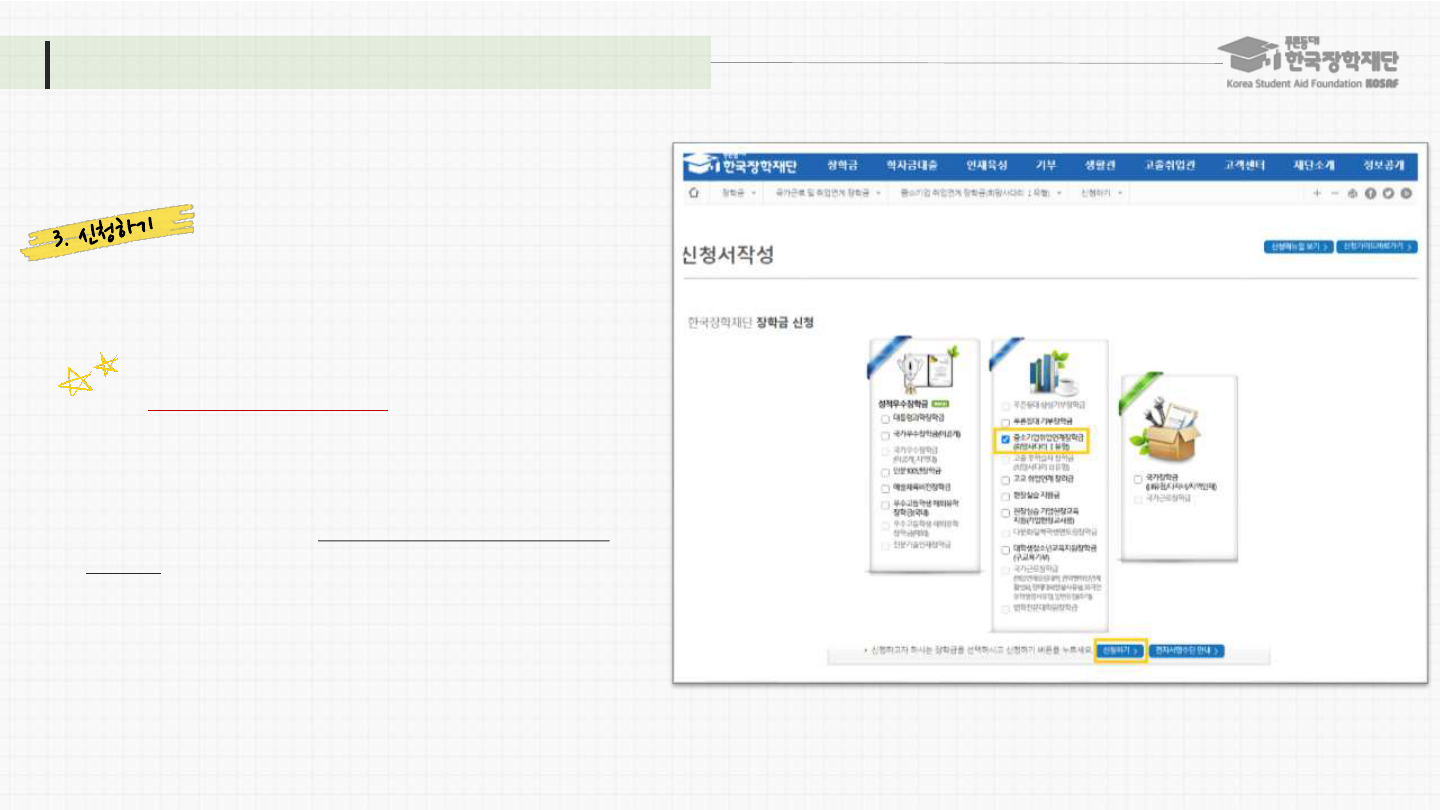Image resolution: width=1440 pixels, height=810 pixels.
Task: Click the home icon in breadcrumb bar
Action: point(693,192)
